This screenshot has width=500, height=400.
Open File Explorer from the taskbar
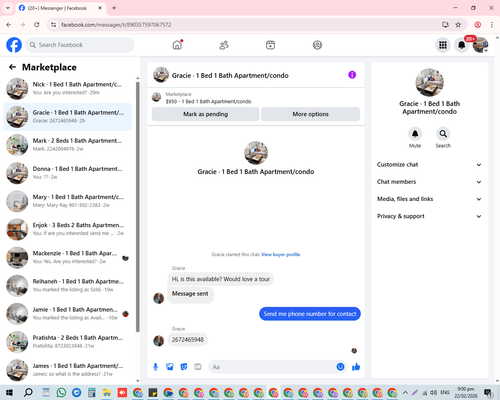coord(107,392)
